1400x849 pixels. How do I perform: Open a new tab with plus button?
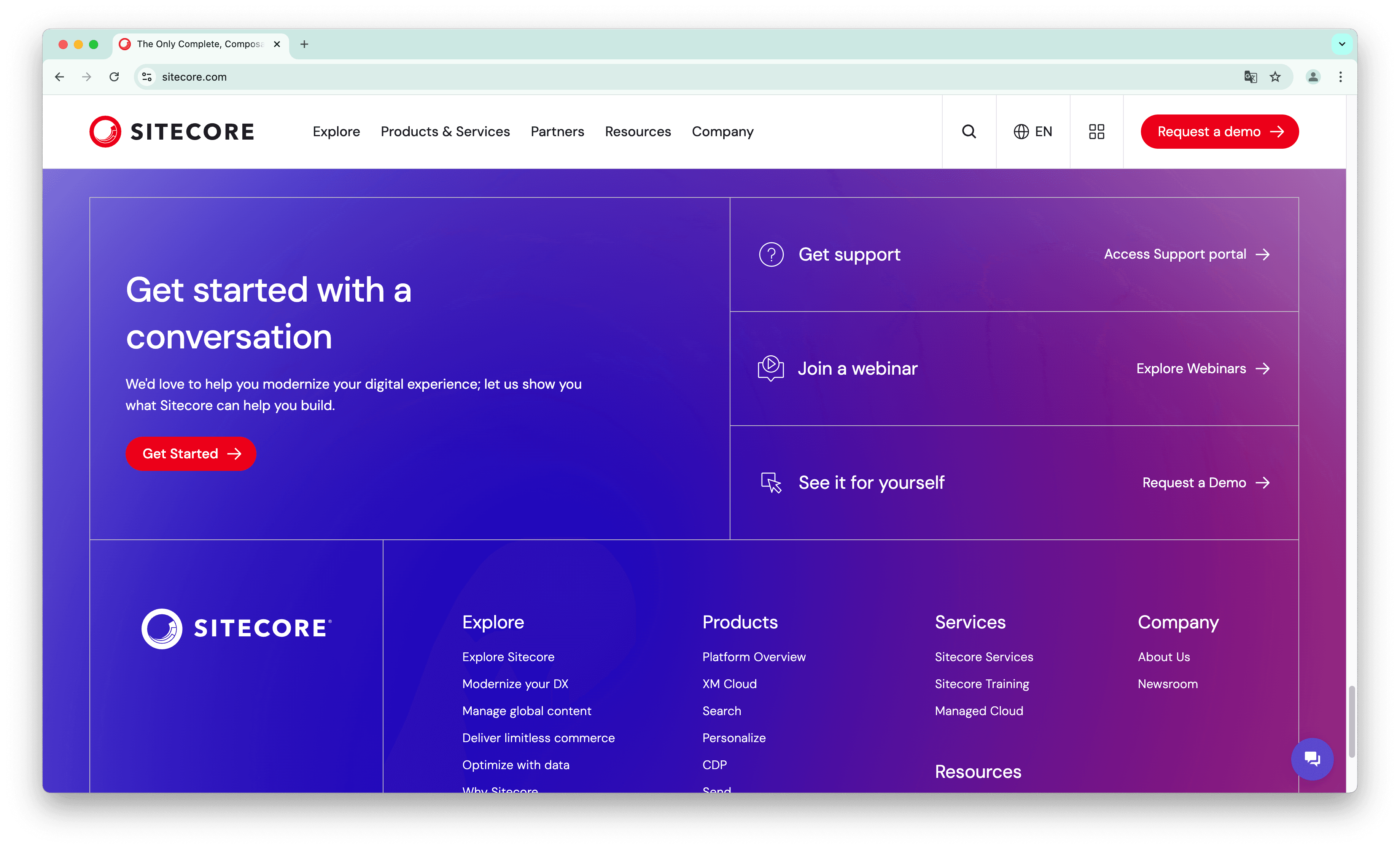[304, 44]
